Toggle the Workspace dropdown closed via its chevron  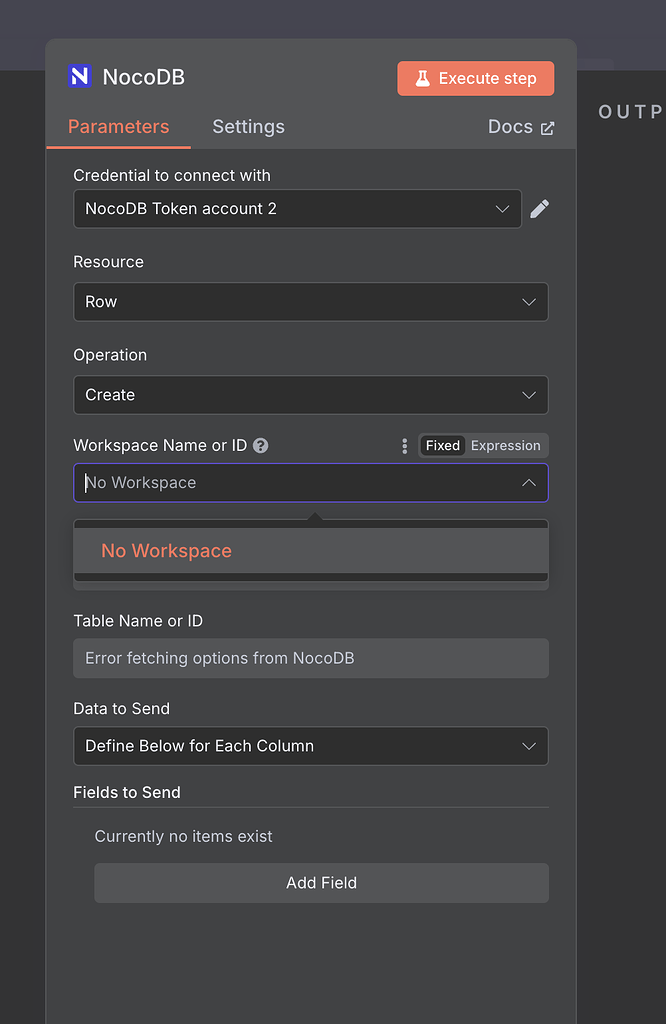pyautogui.click(x=529, y=482)
